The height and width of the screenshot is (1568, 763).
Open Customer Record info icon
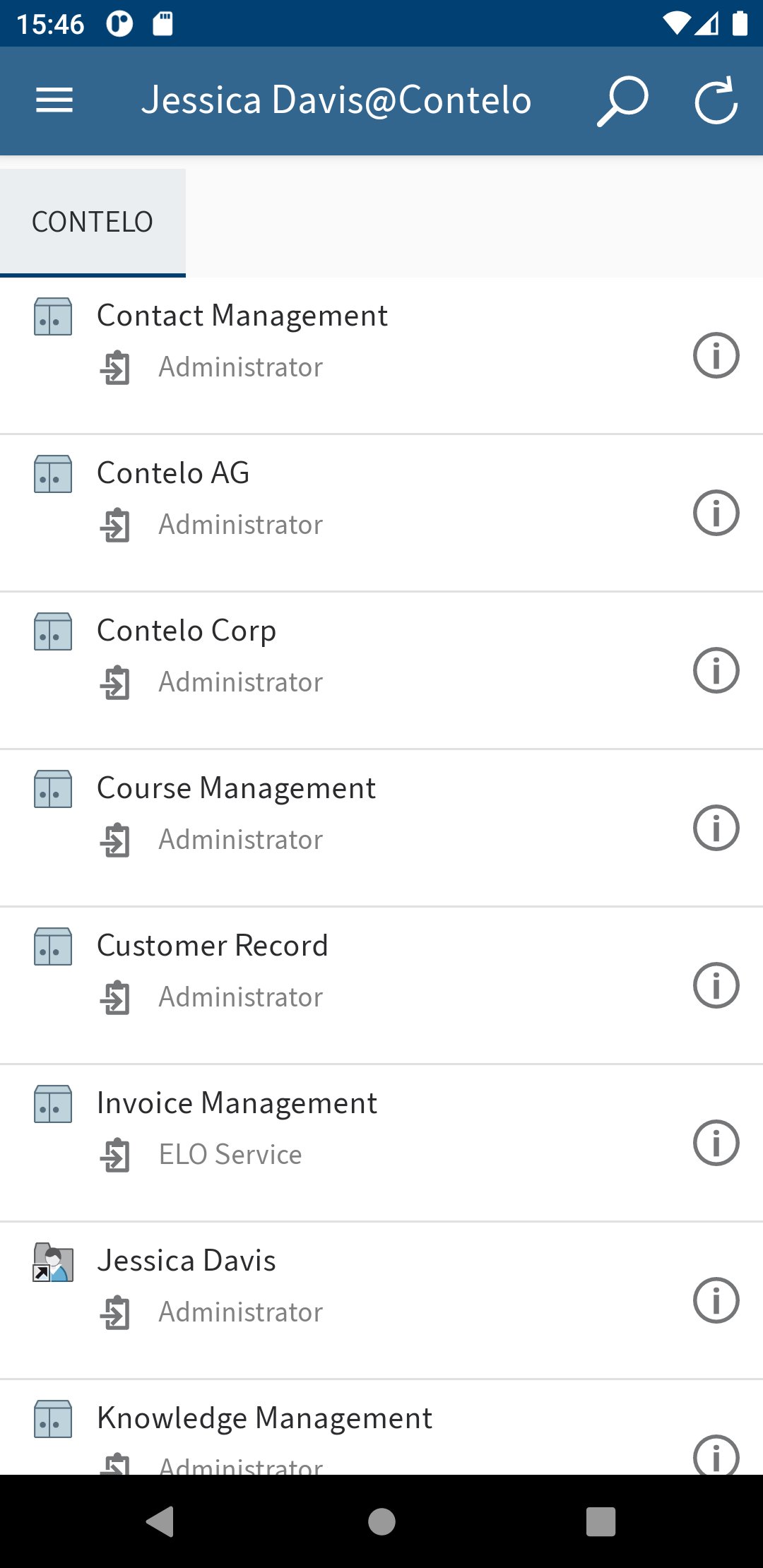716,985
